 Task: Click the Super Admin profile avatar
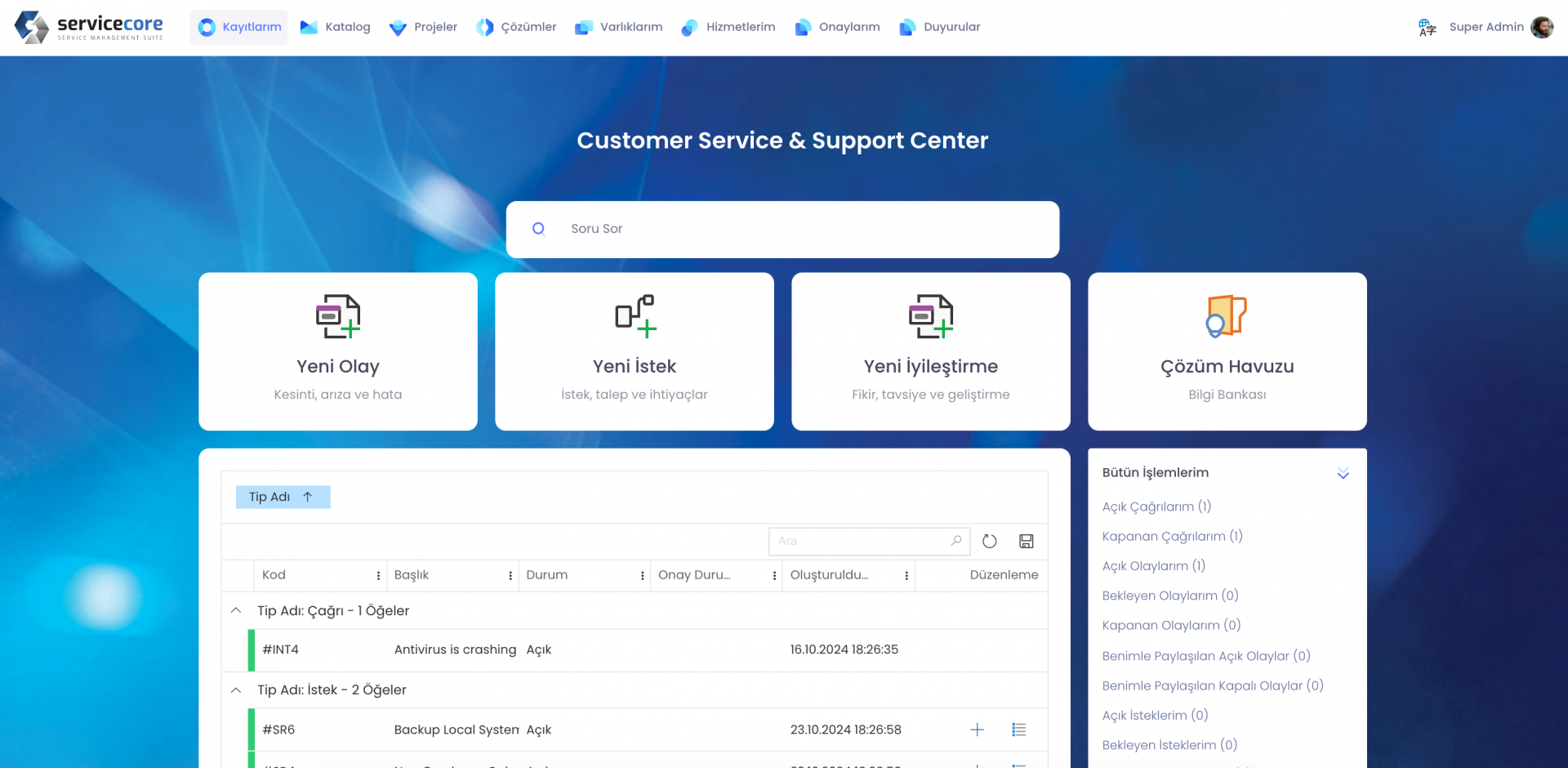1541,28
